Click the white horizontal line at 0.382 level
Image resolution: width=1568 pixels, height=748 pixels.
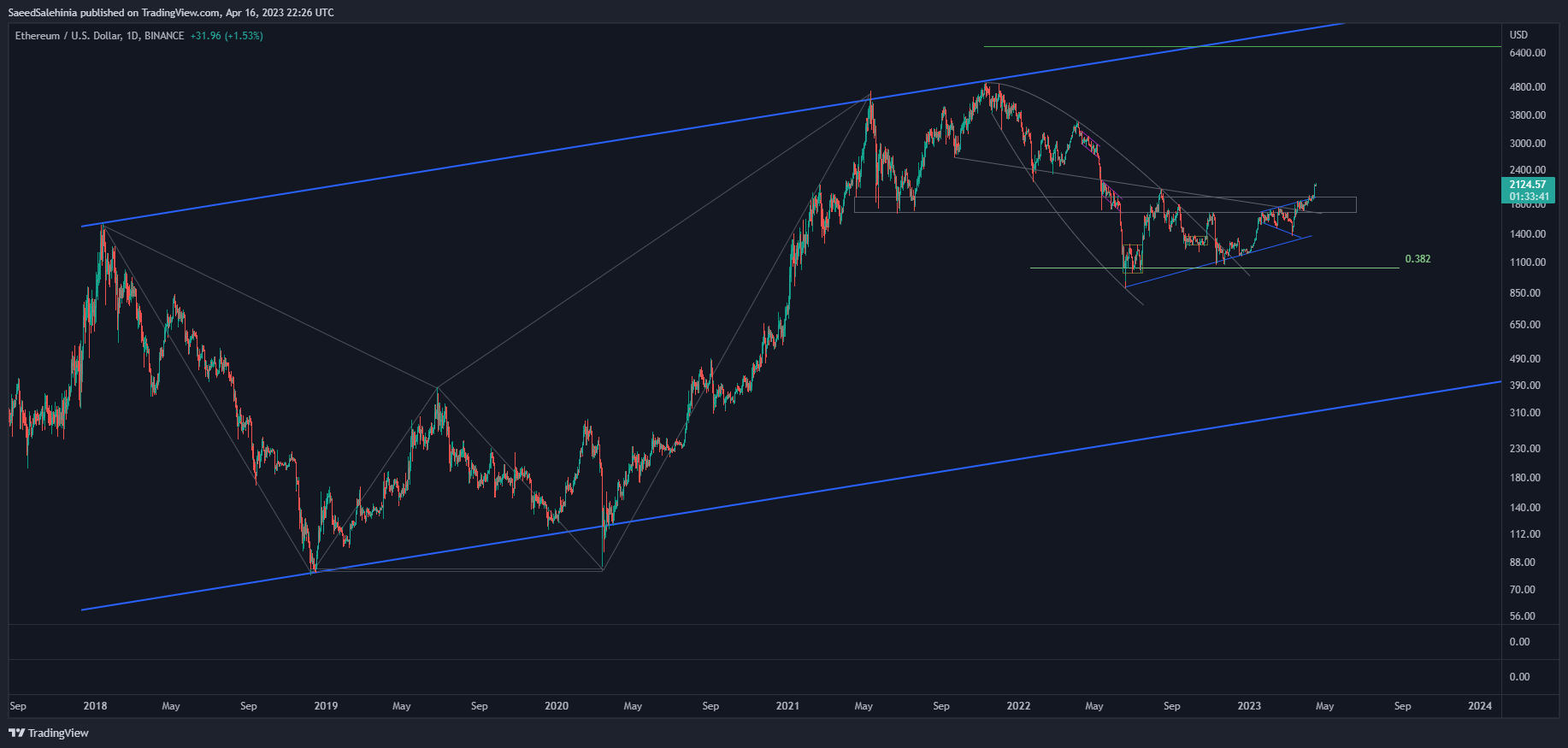pyautogui.click(x=1214, y=268)
